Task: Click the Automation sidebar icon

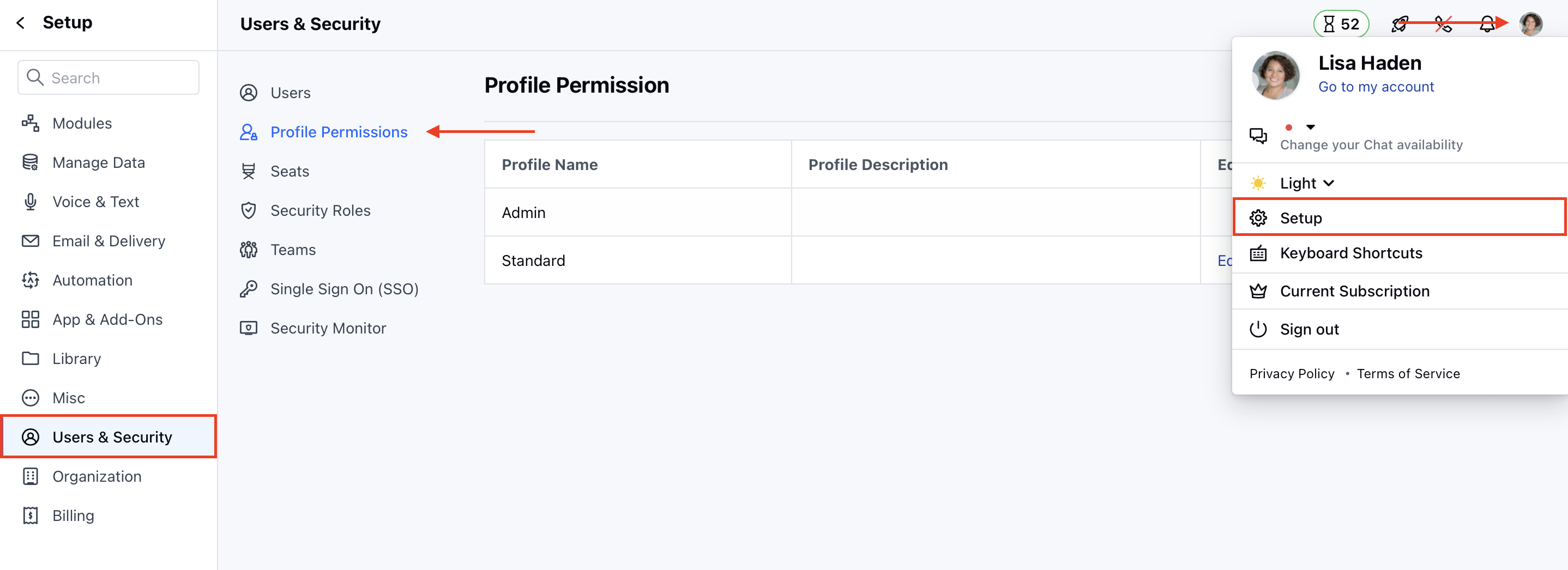Action: [31, 281]
